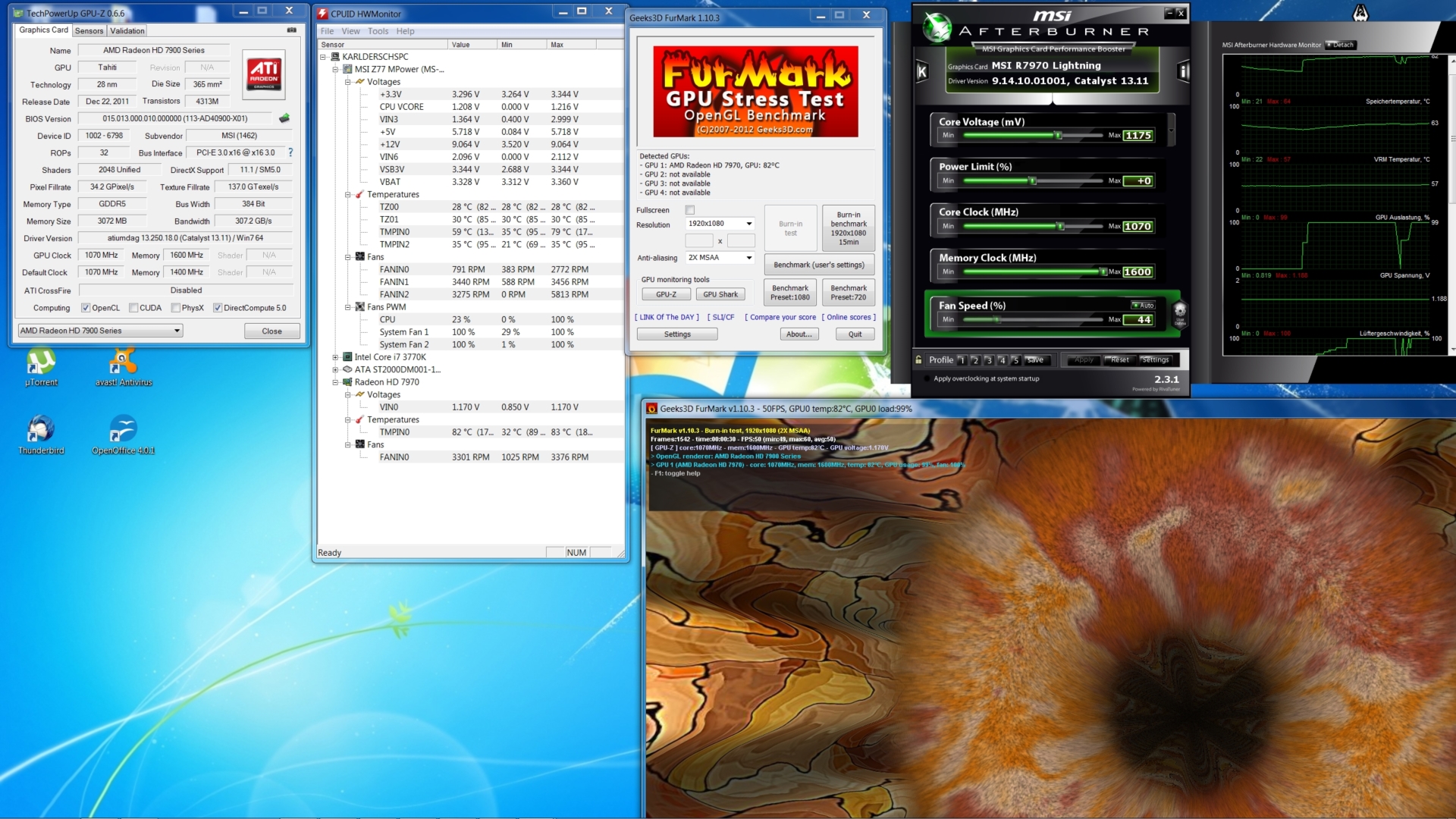Click the CPUID HWMonitor title bar icon
The height and width of the screenshot is (819, 1456).
pyautogui.click(x=322, y=14)
